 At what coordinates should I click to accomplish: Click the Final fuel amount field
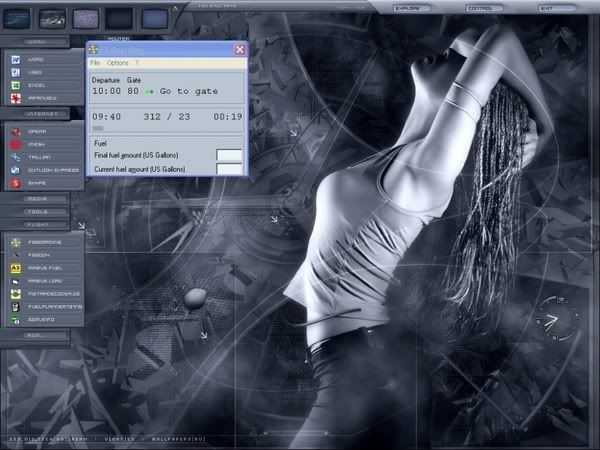pyautogui.click(x=229, y=155)
